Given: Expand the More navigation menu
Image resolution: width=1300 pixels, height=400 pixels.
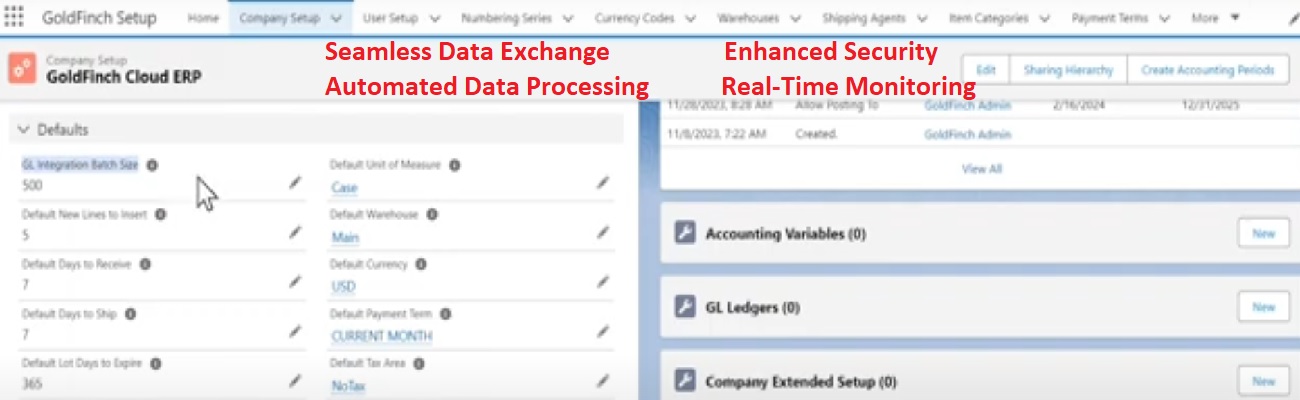Looking at the screenshot, I should point(1215,18).
